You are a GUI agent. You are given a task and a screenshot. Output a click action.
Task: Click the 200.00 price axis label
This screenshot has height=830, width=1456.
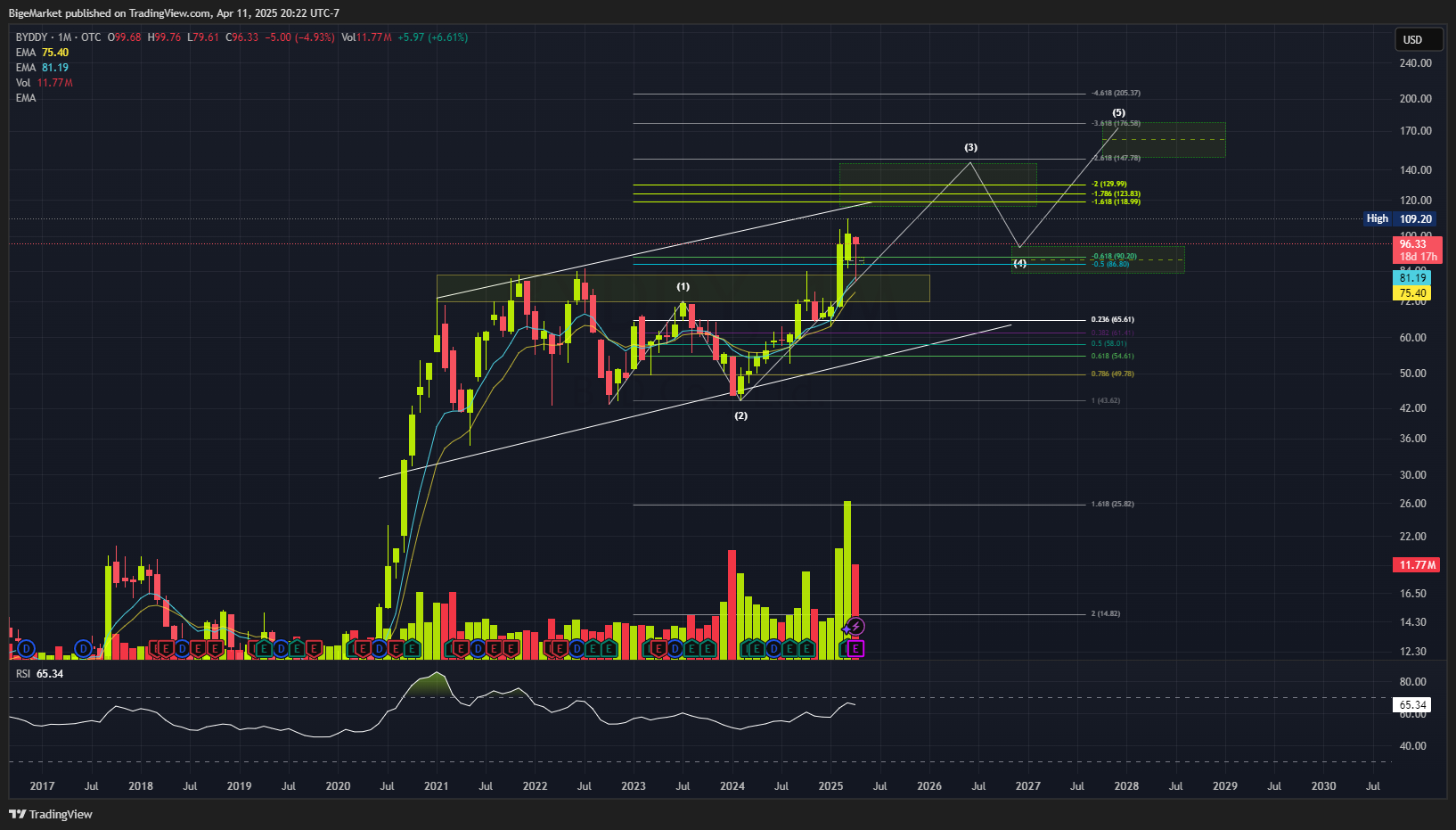coord(1416,99)
